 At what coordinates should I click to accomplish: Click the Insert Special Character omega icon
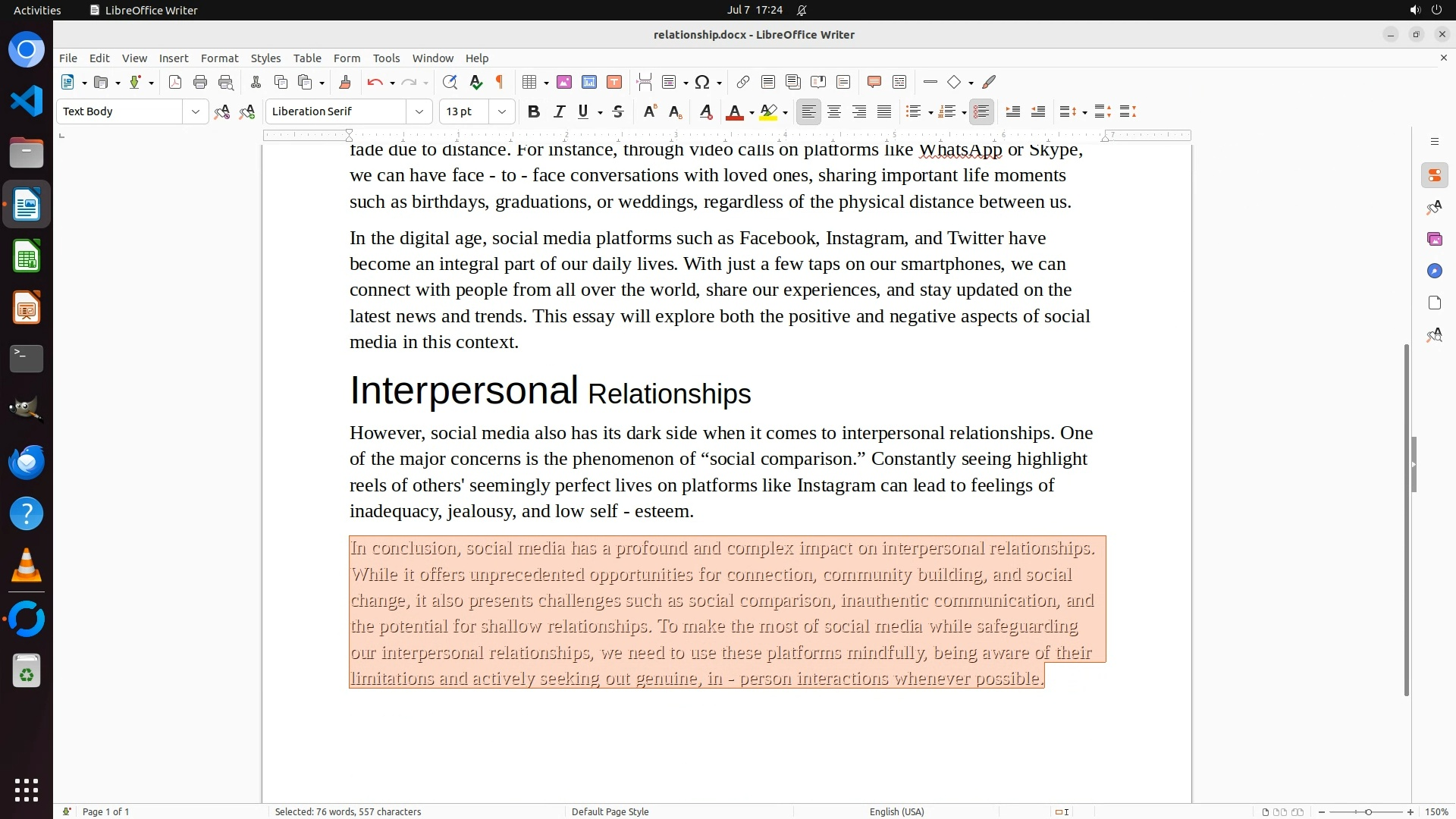point(702,83)
